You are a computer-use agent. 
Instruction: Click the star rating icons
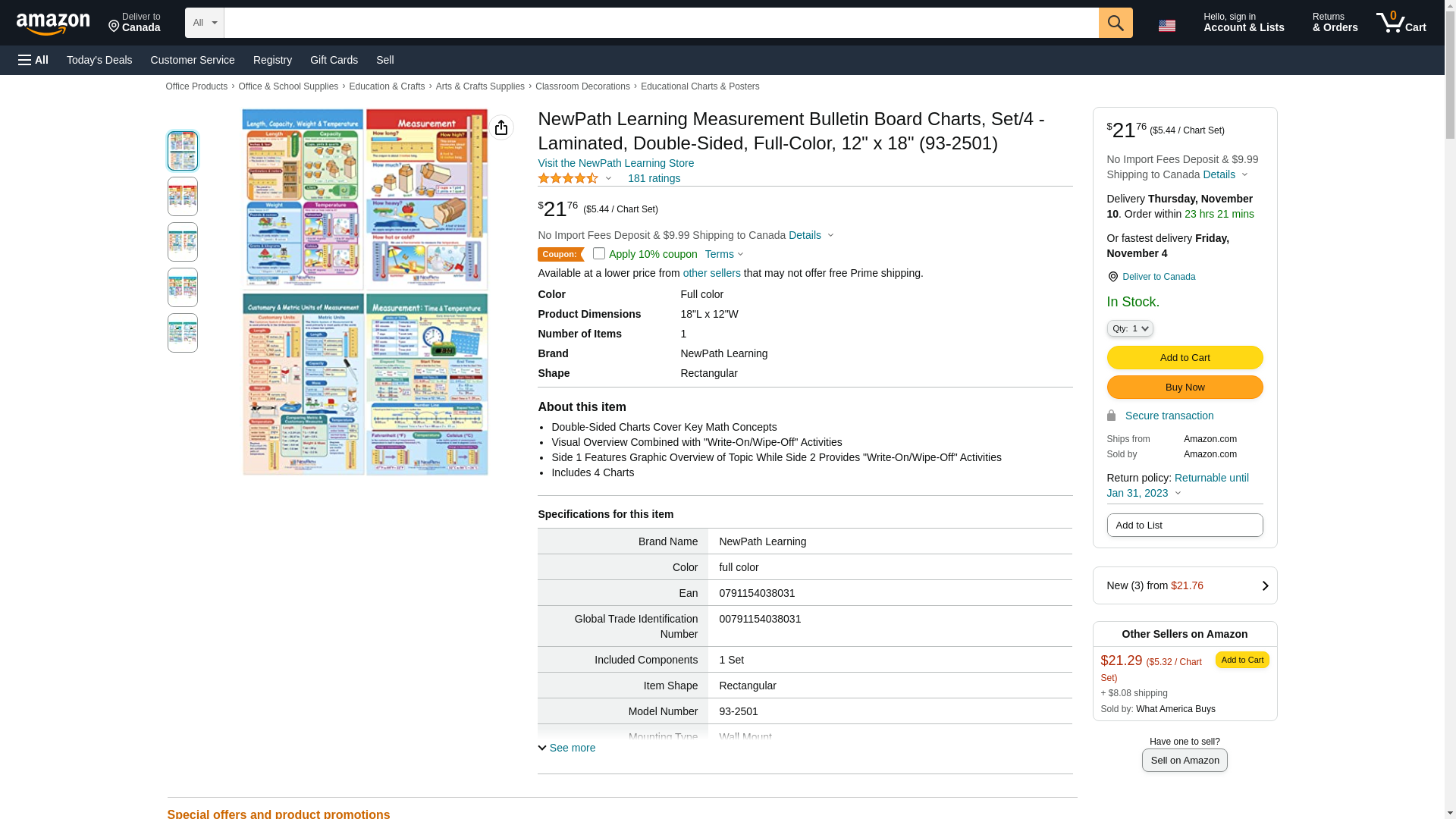coord(568,179)
